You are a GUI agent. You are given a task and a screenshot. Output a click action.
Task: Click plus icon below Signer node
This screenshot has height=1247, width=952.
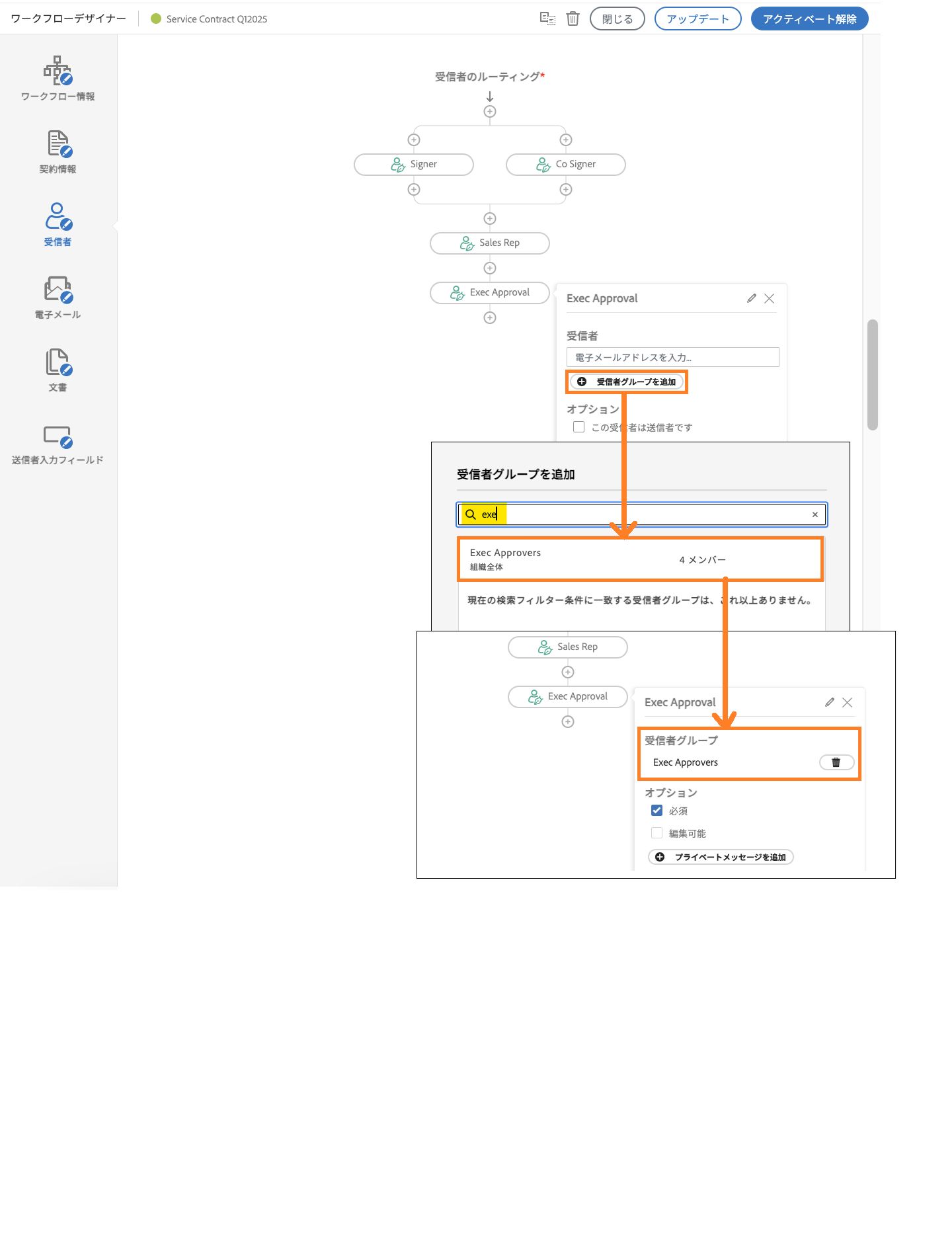(414, 190)
